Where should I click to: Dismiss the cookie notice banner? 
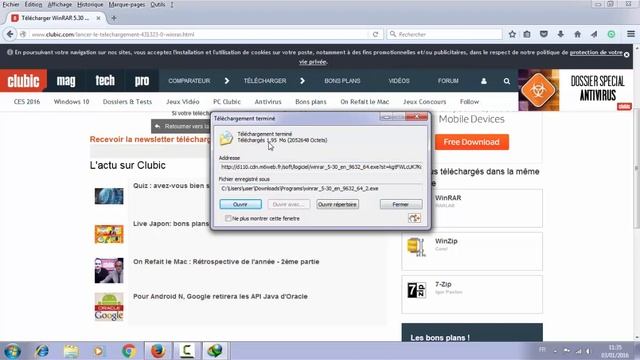pos(627,54)
